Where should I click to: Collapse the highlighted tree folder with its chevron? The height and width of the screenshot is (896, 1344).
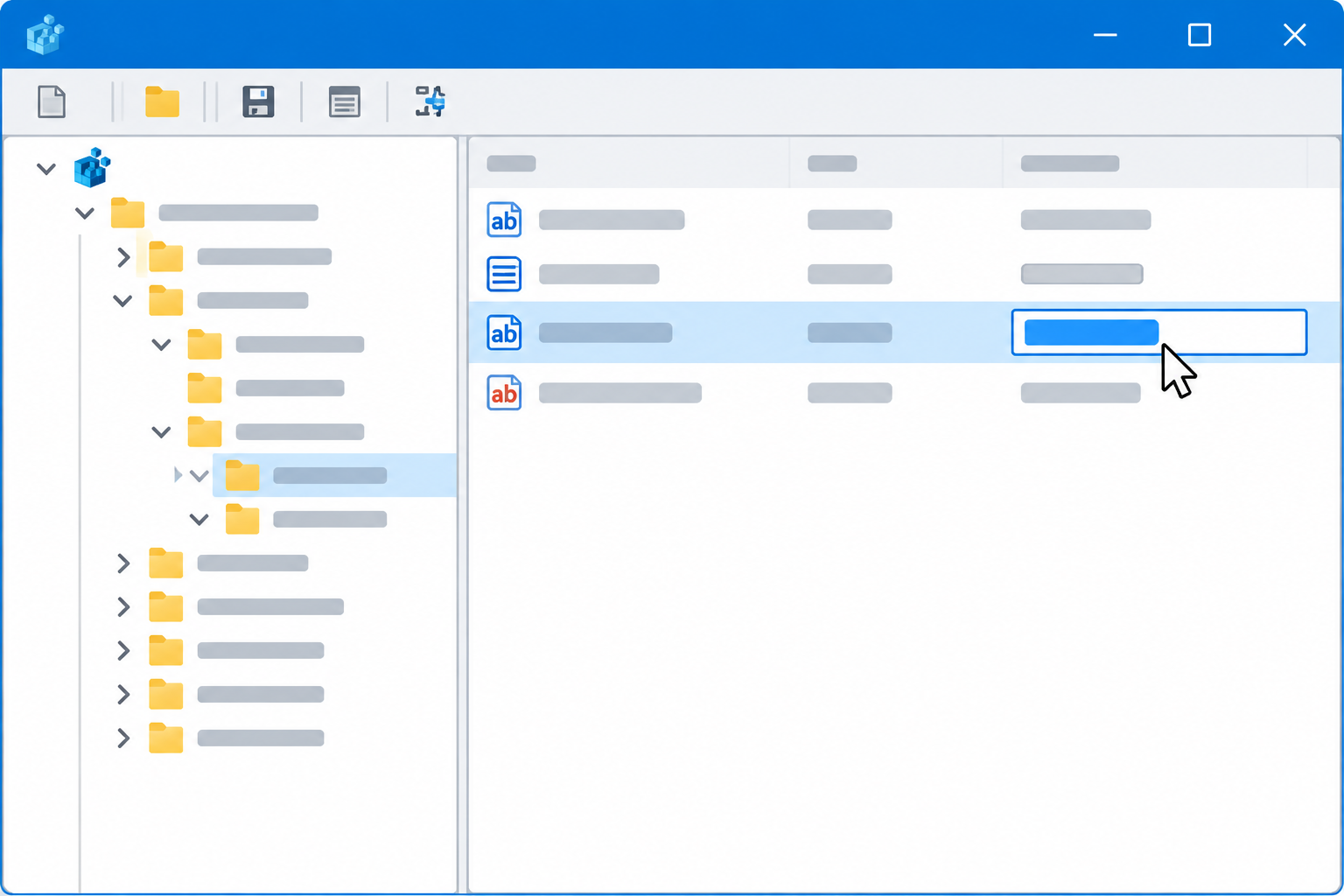199,475
